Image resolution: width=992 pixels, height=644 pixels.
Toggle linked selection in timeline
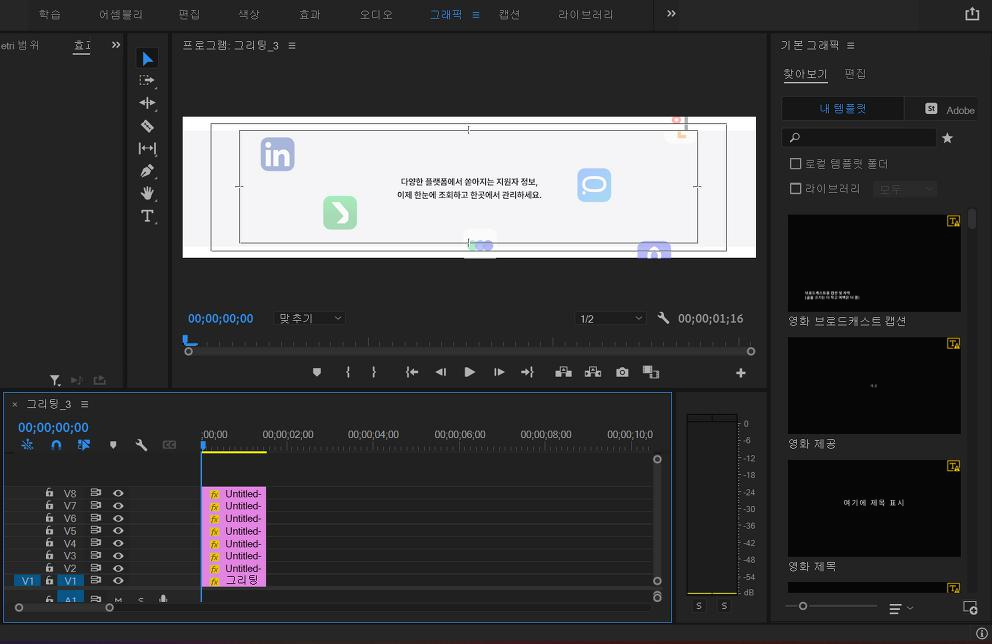click(x=84, y=445)
